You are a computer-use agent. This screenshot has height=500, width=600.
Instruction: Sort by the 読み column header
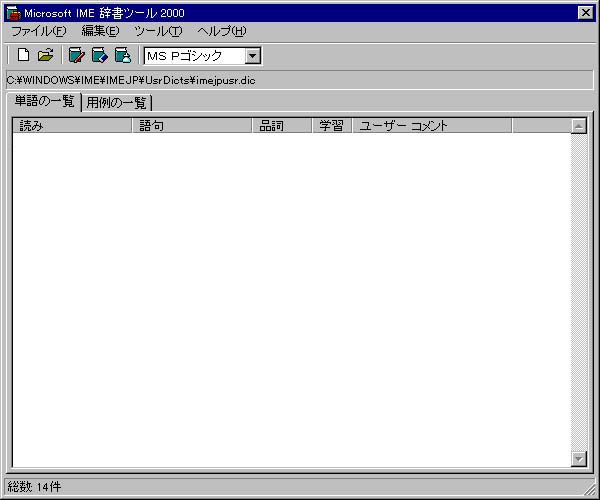point(72,125)
